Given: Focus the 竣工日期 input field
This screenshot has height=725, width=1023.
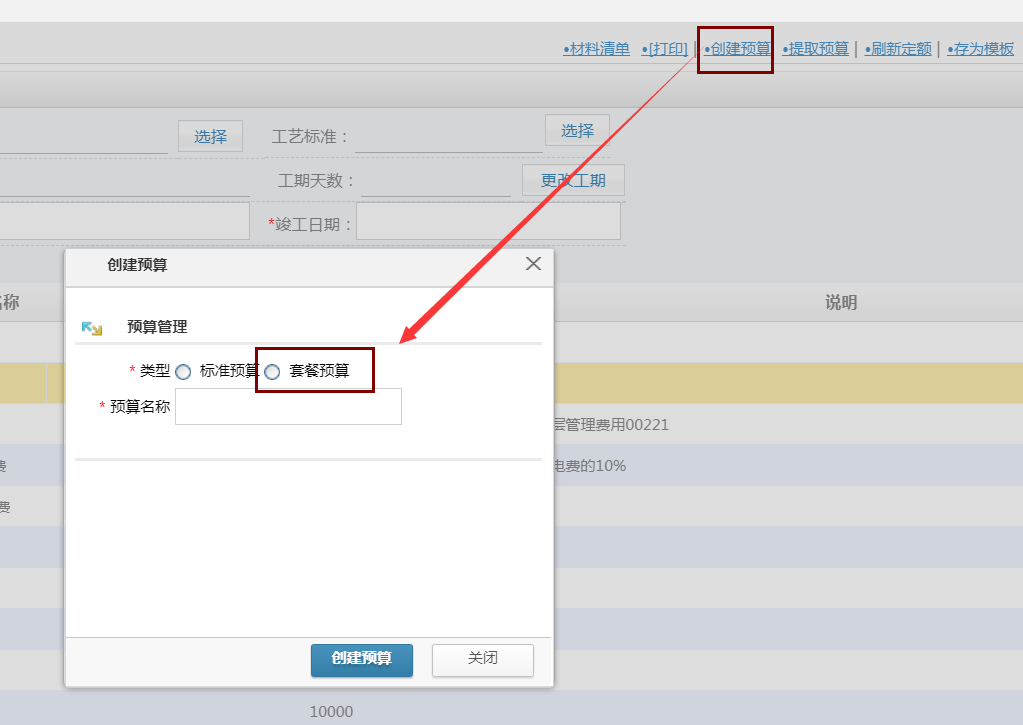Looking at the screenshot, I should [488, 222].
